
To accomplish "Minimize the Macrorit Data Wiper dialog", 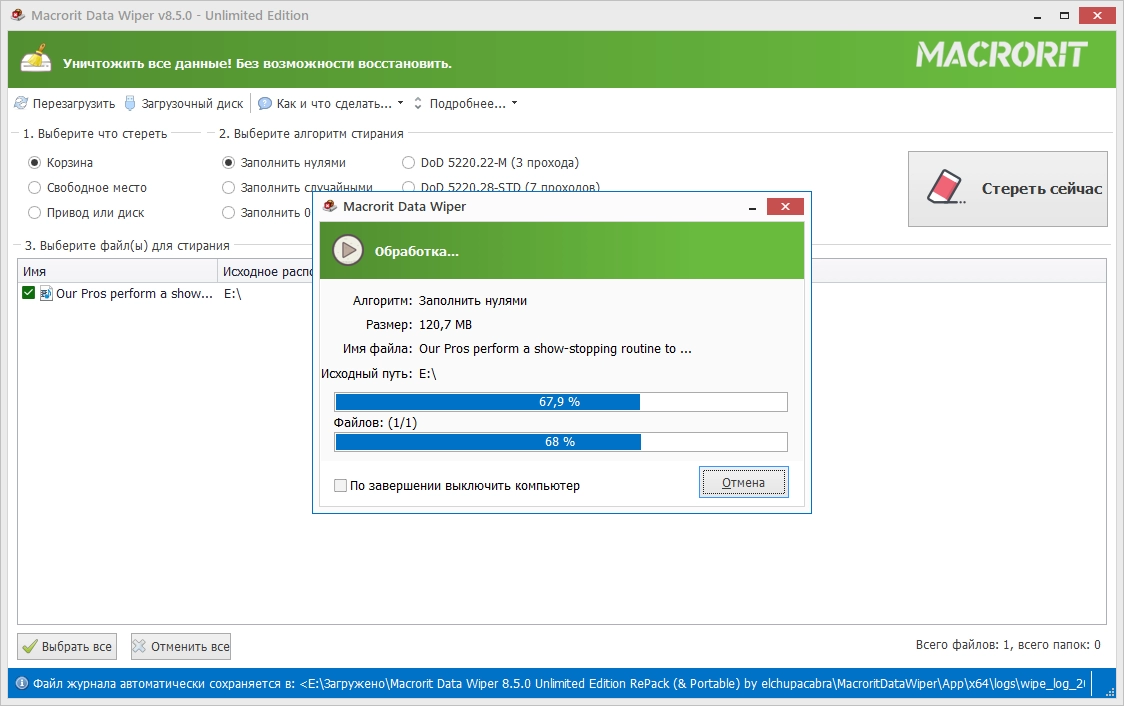I will click(752, 207).
